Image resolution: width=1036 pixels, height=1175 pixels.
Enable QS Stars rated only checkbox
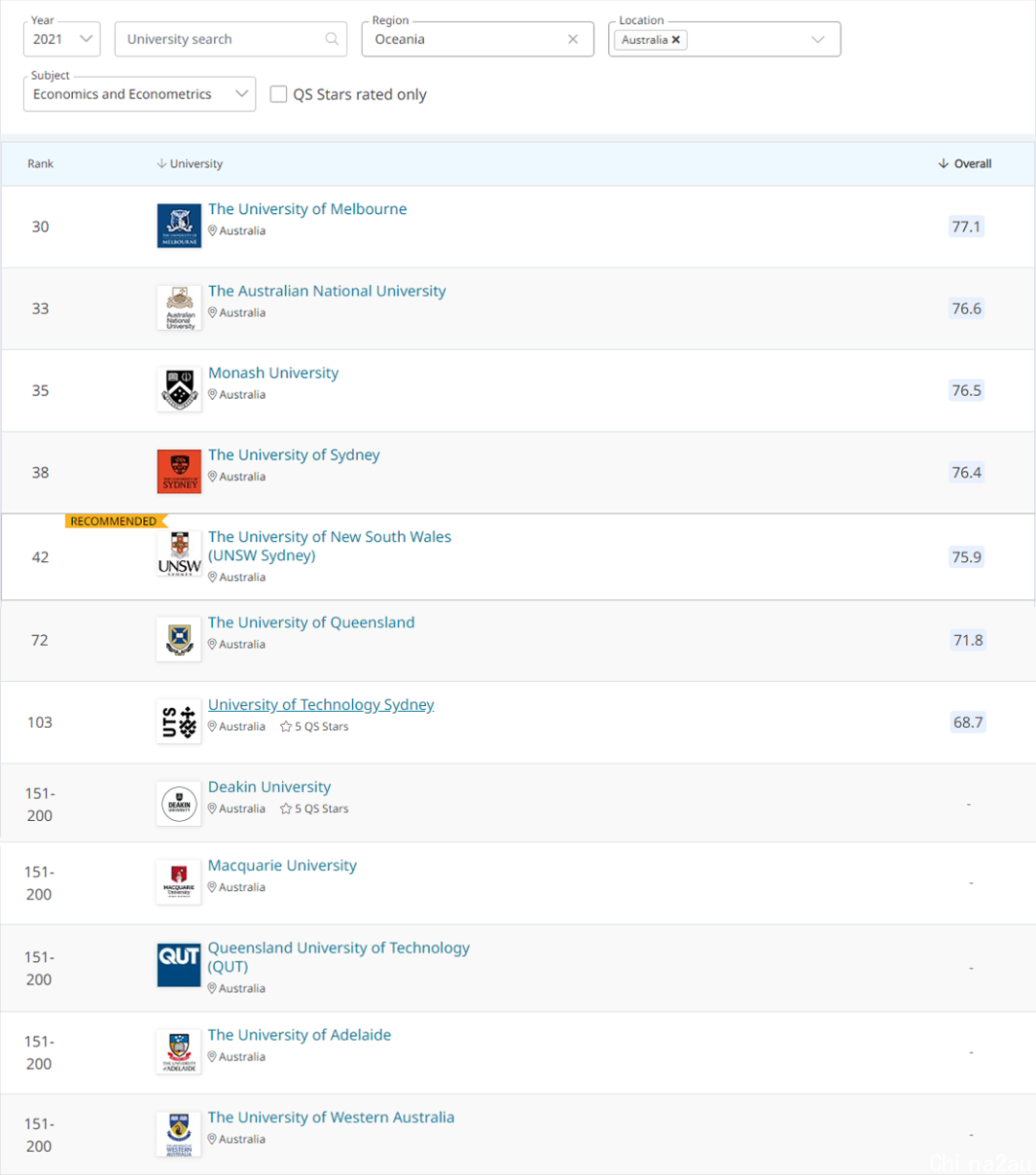(278, 94)
